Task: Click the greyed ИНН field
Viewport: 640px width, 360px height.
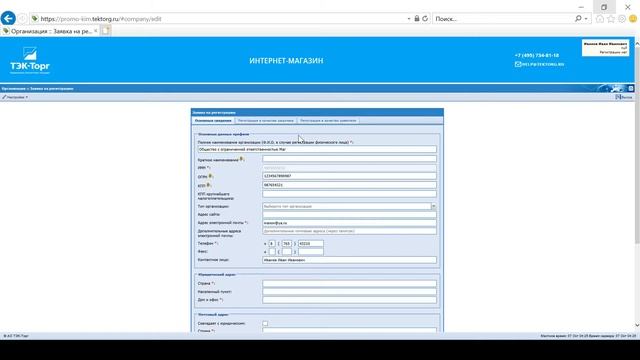Action: [x=349, y=168]
